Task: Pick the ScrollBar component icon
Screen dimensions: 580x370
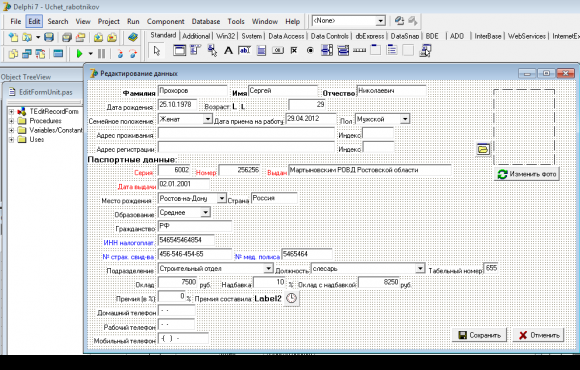Action: pyautogui.click(x=359, y=50)
